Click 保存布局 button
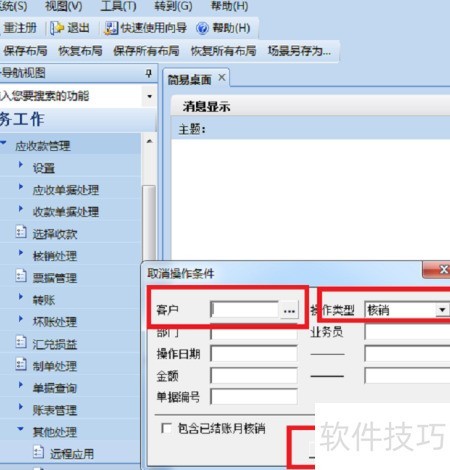This screenshot has width=450, height=470. [25, 51]
